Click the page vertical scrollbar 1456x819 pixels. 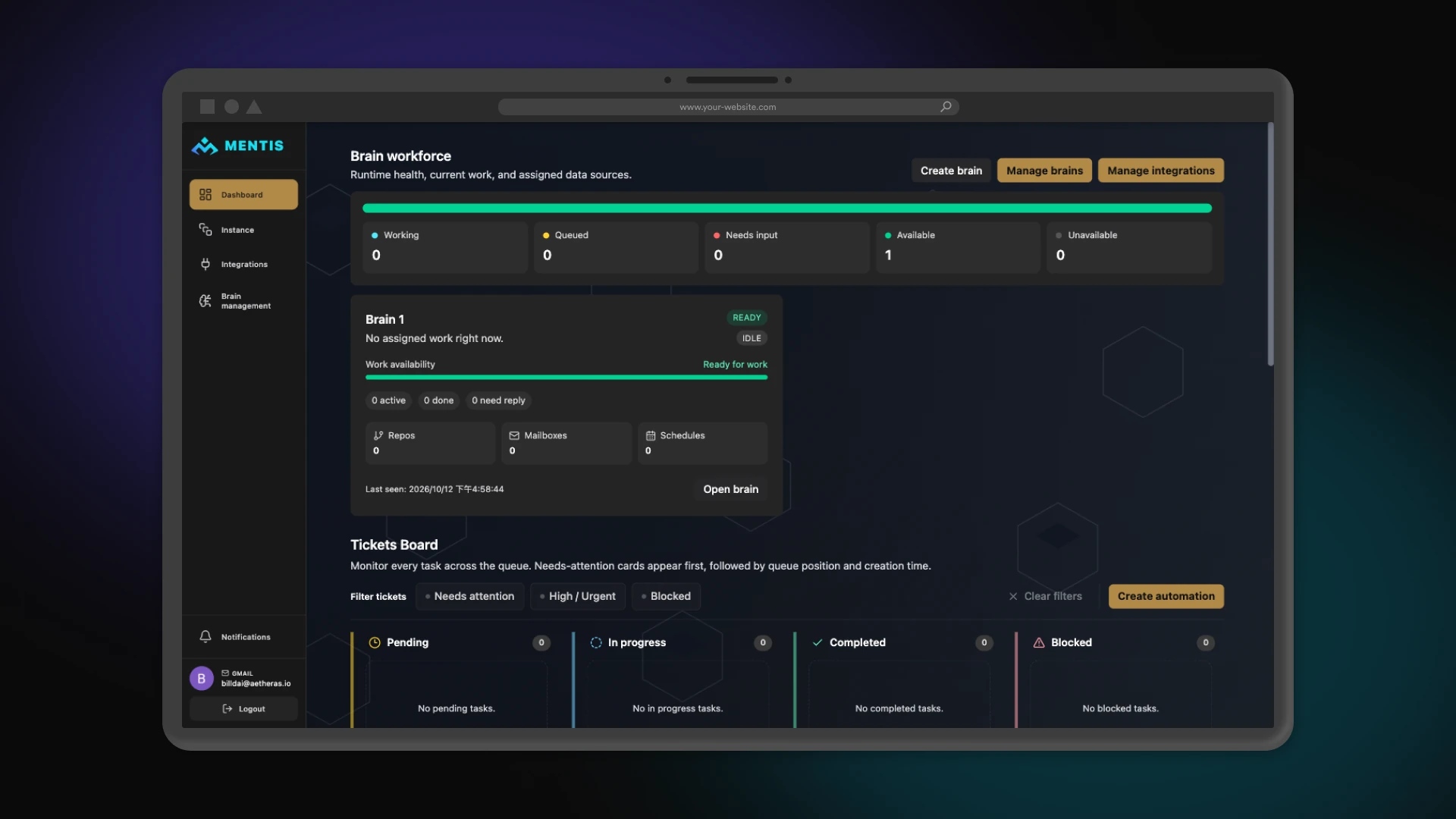pos(1270,244)
